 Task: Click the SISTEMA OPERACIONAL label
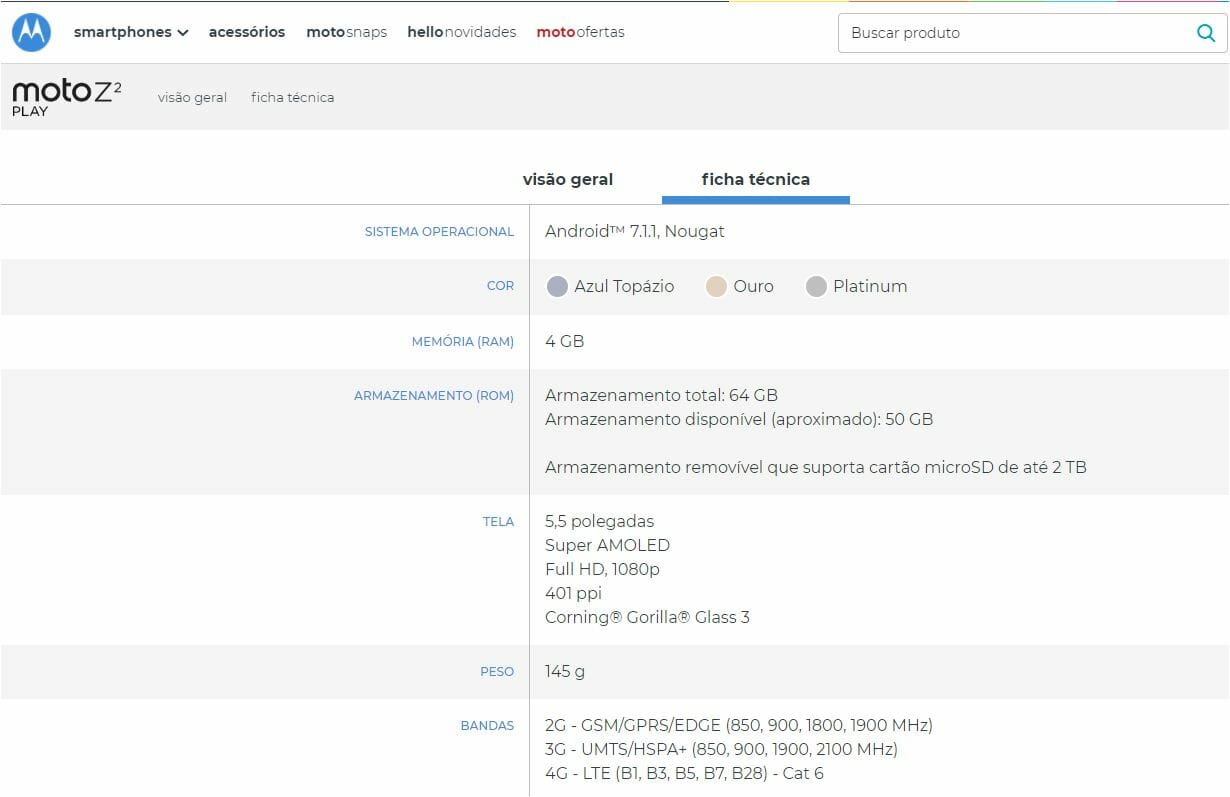point(439,232)
